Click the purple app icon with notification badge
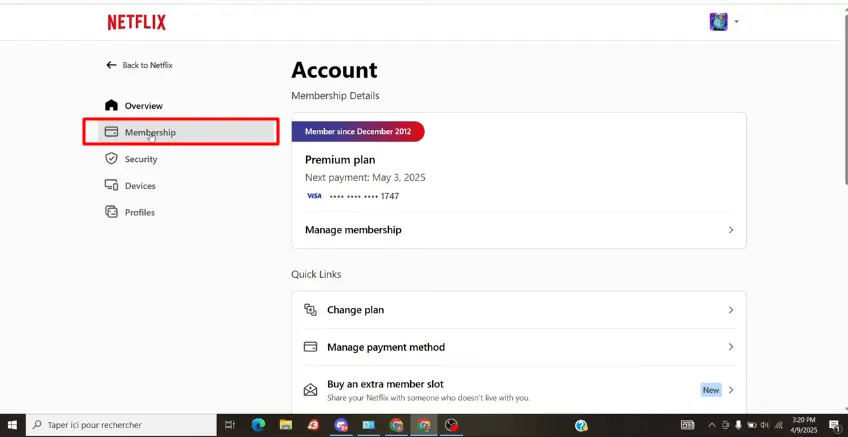Screen dimensions: 848x437 coord(341,425)
